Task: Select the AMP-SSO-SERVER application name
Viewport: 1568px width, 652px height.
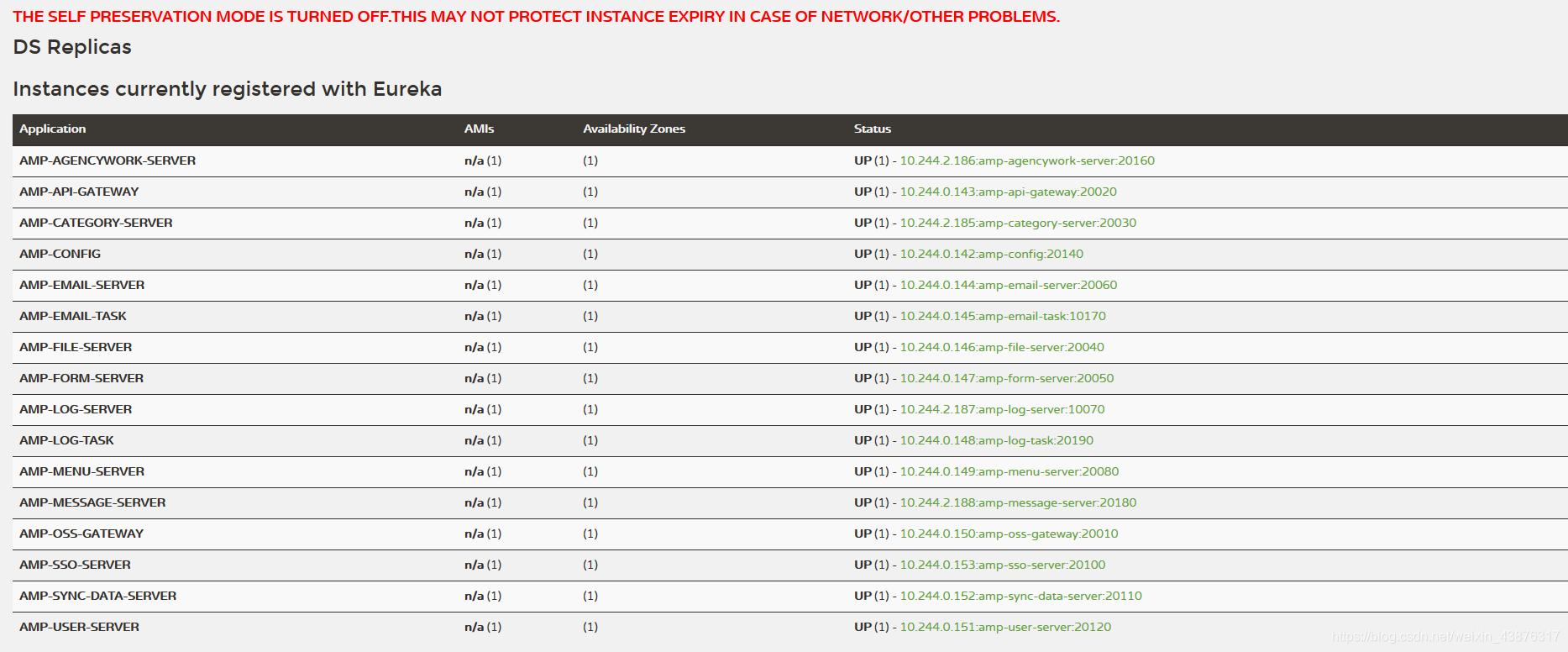Action: tap(75, 565)
